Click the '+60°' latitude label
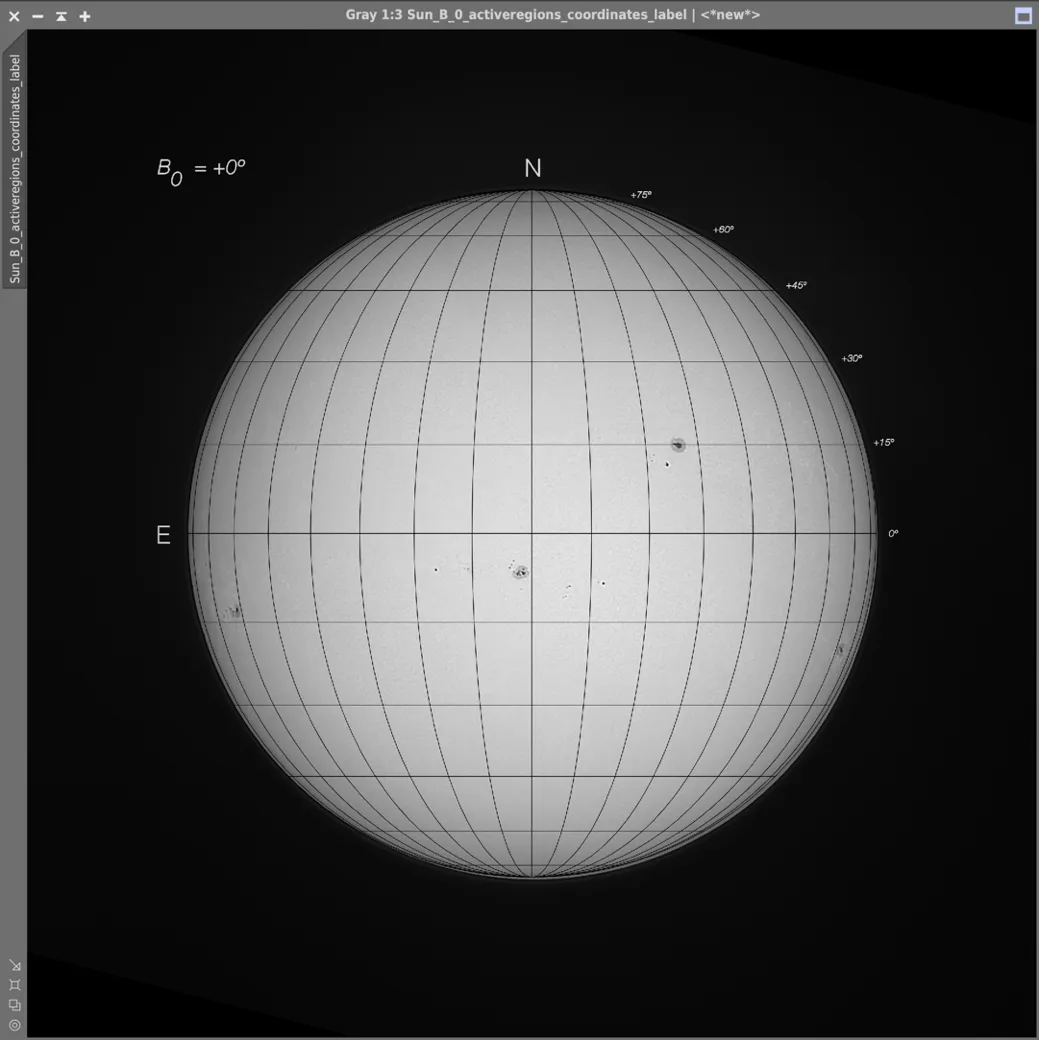 [x=723, y=229]
